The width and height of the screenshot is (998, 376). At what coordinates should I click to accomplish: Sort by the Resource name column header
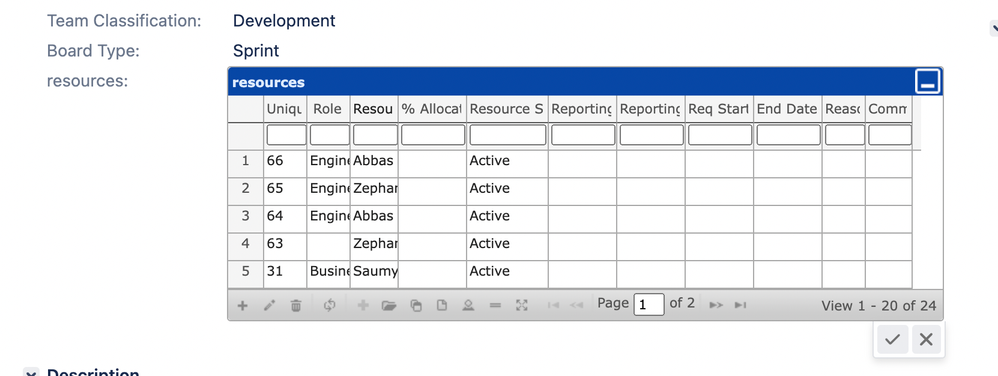(374, 109)
